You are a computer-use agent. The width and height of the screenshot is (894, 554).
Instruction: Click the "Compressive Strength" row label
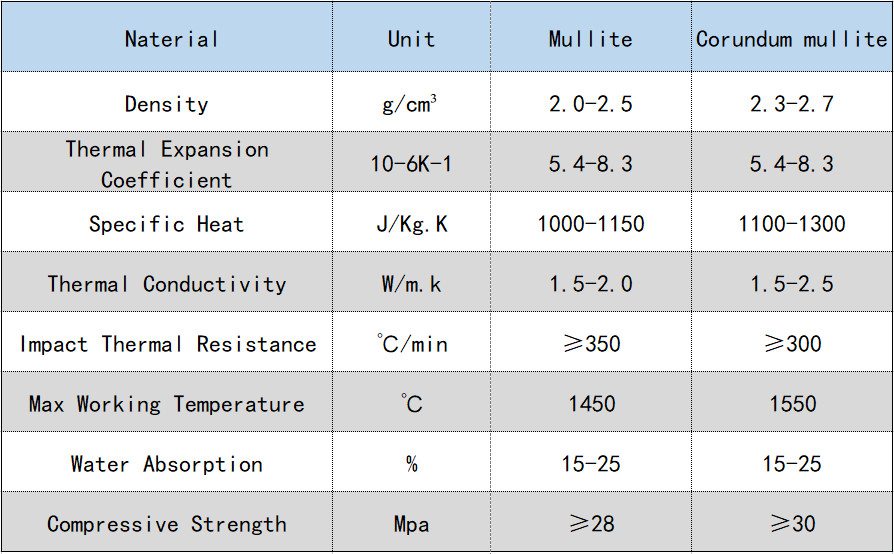pos(166,524)
